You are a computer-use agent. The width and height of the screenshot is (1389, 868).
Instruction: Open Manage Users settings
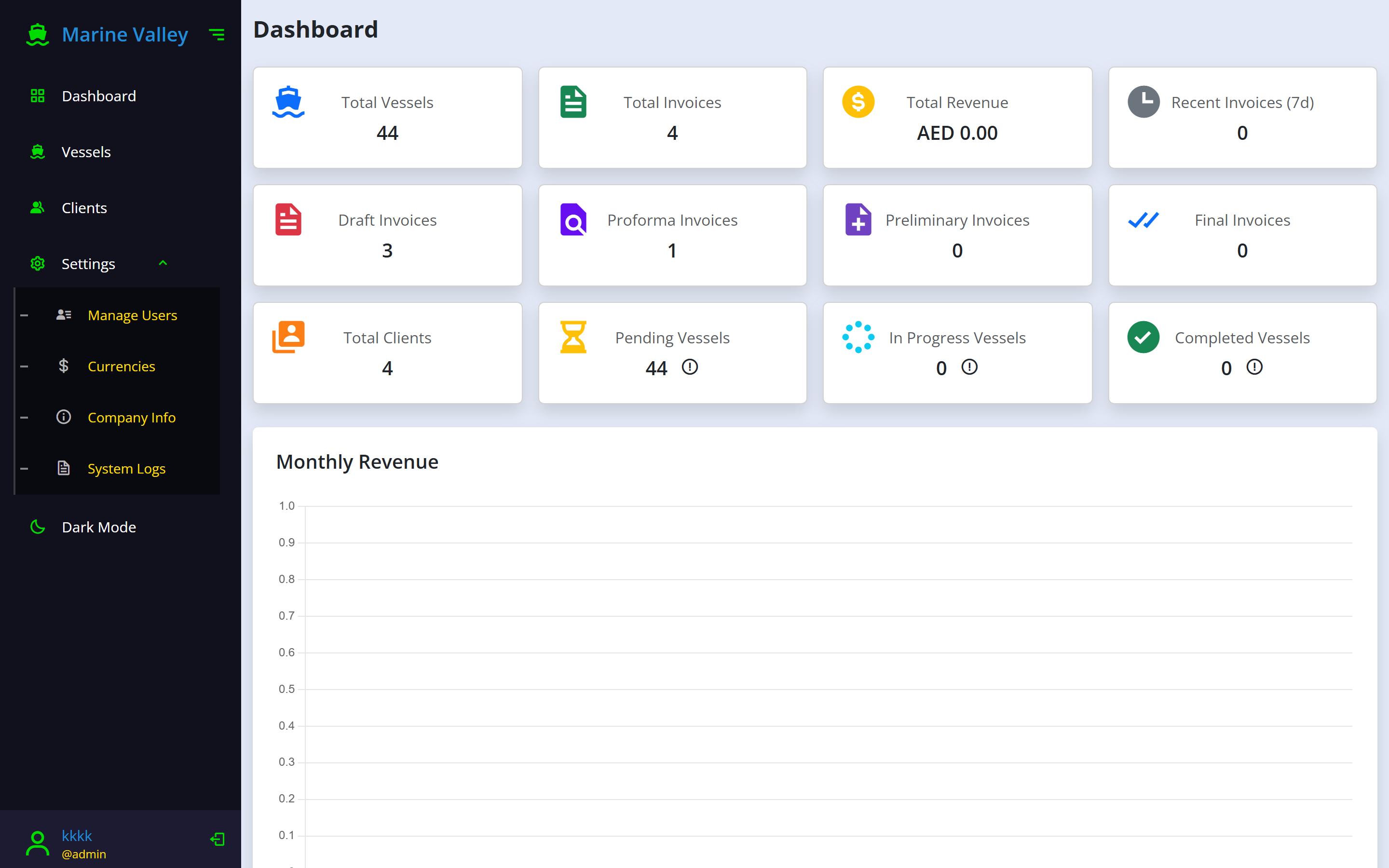click(x=132, y=315)
